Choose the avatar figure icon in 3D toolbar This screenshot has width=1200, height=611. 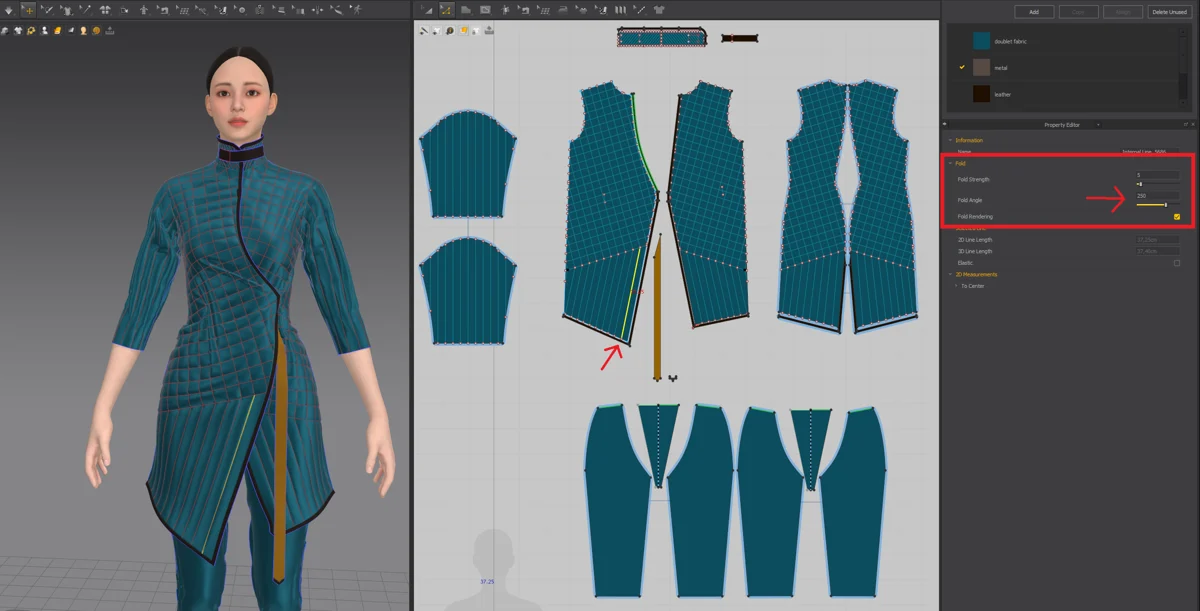(x=144, y=10)
